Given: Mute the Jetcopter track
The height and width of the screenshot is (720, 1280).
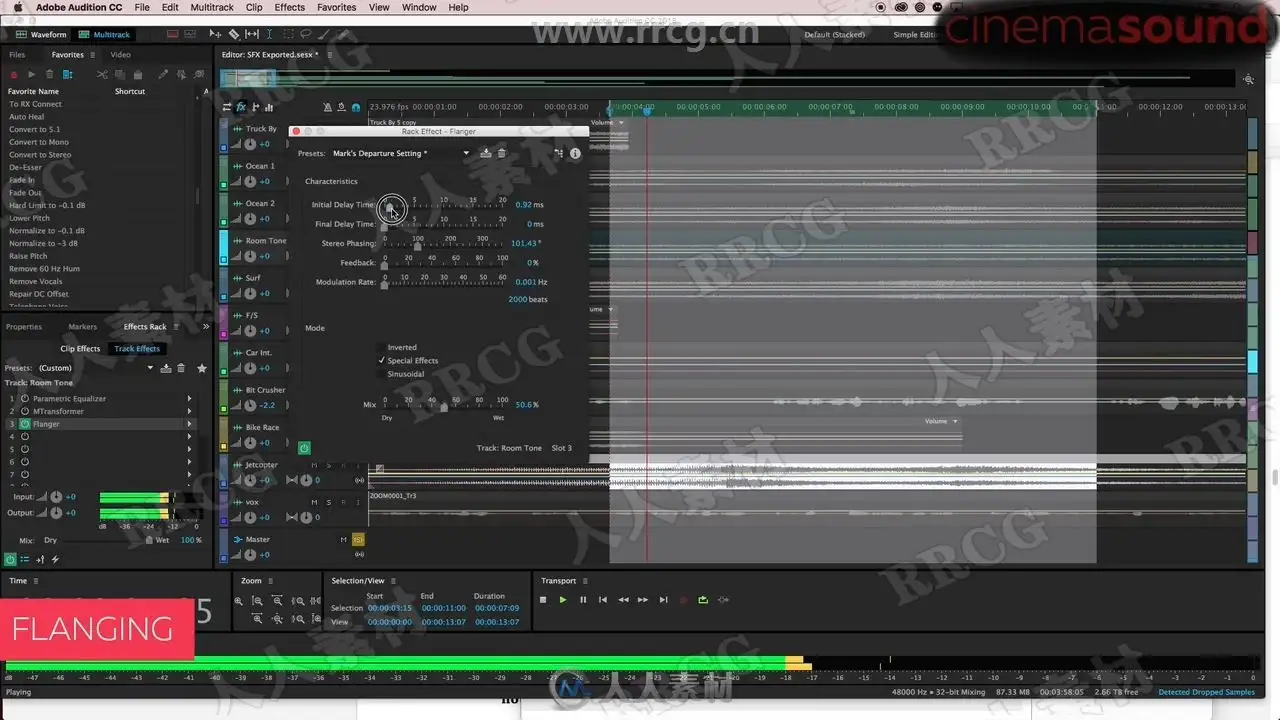Looking at the screenshot, I should point(314,465).
